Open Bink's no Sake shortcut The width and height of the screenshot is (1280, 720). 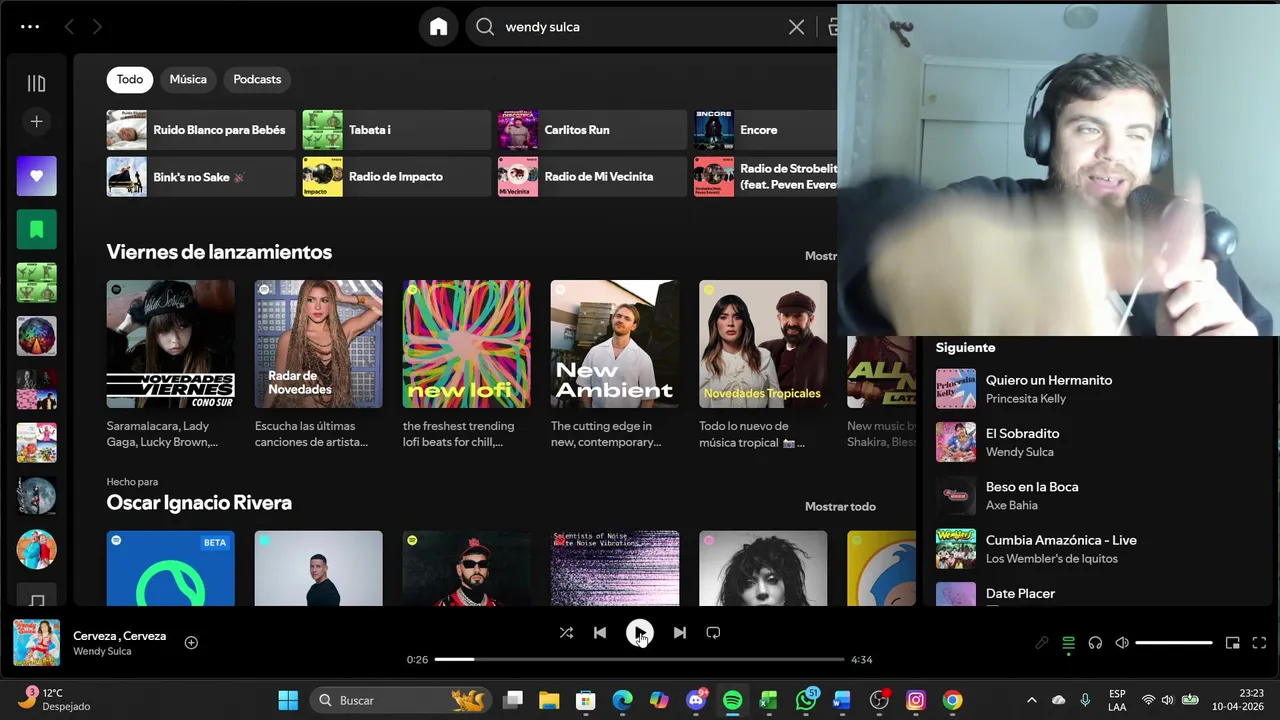201,177
